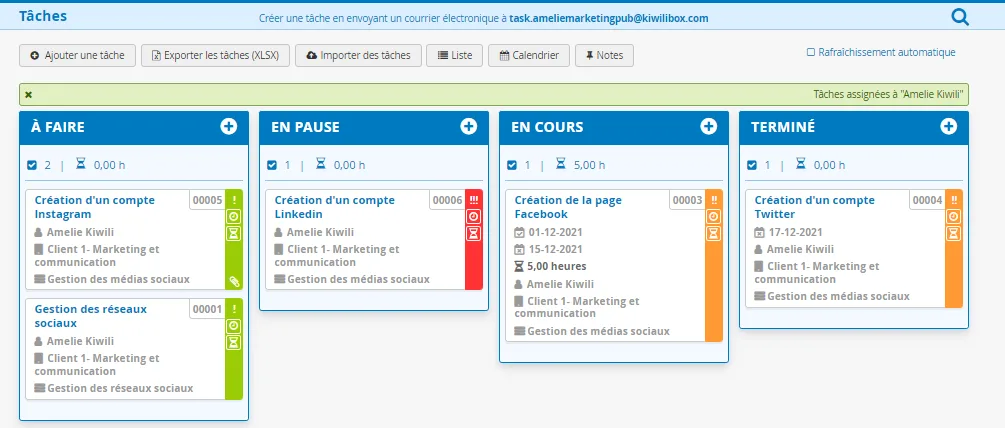This screenshot has width=1005, height=428.
Task: Add a task to EN PAUSE column
Action: point(469,127)
